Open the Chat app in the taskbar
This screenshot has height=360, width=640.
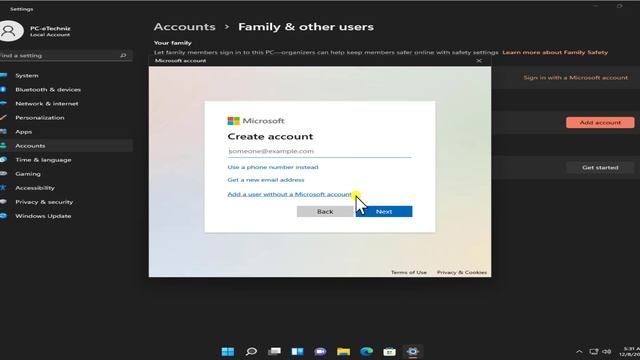(320, 351)
